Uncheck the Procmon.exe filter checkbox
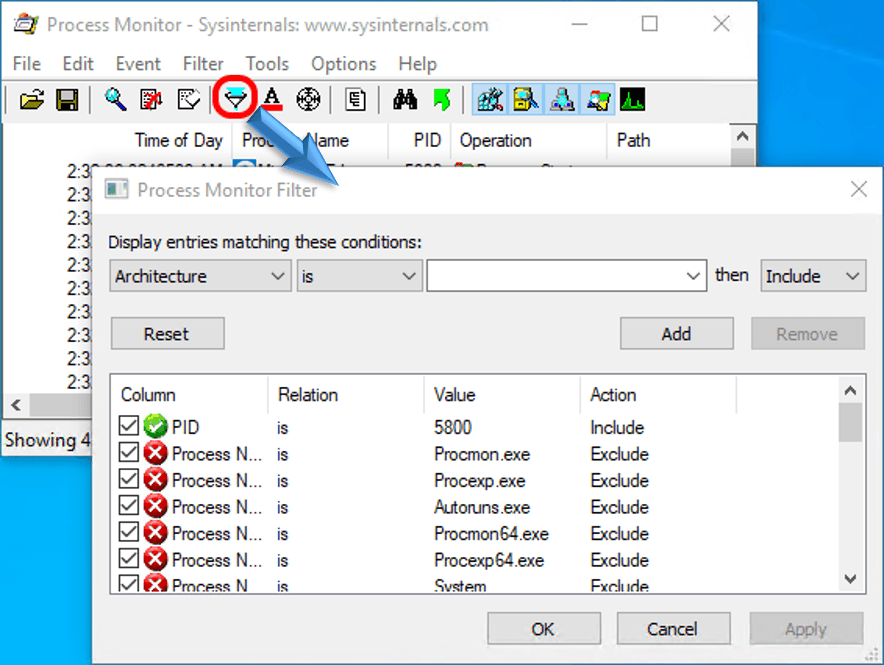Image resolution: width=884 pixels, height=665 pixels. pos(129,452)
